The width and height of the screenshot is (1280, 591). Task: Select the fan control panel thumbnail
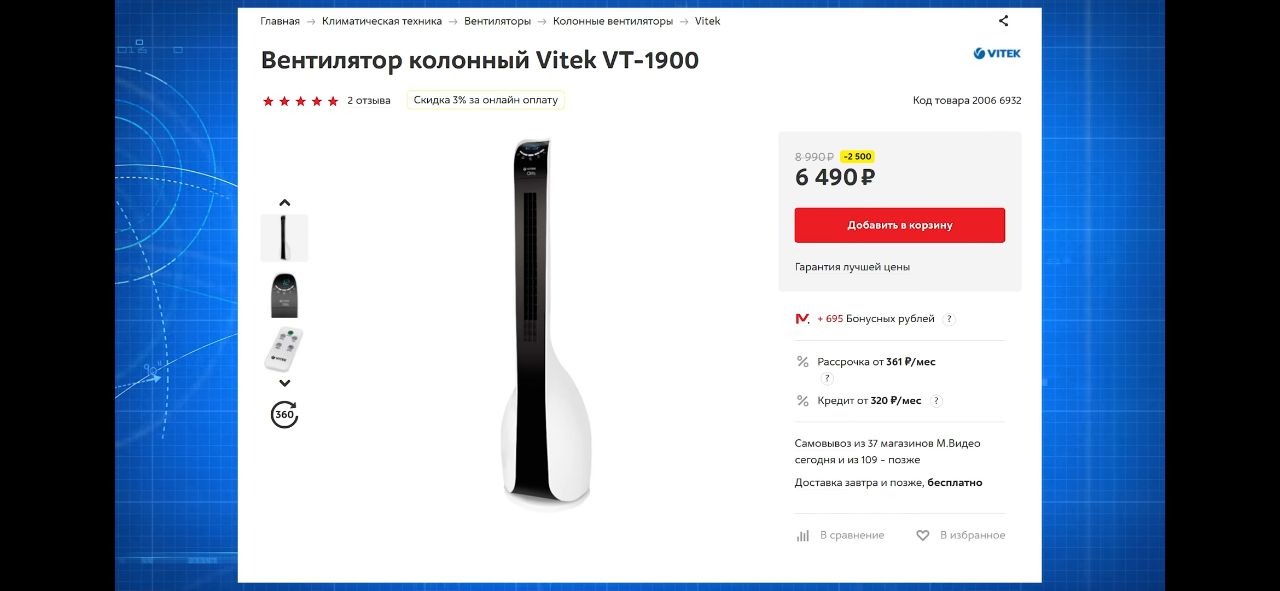[x=284, y=295]
